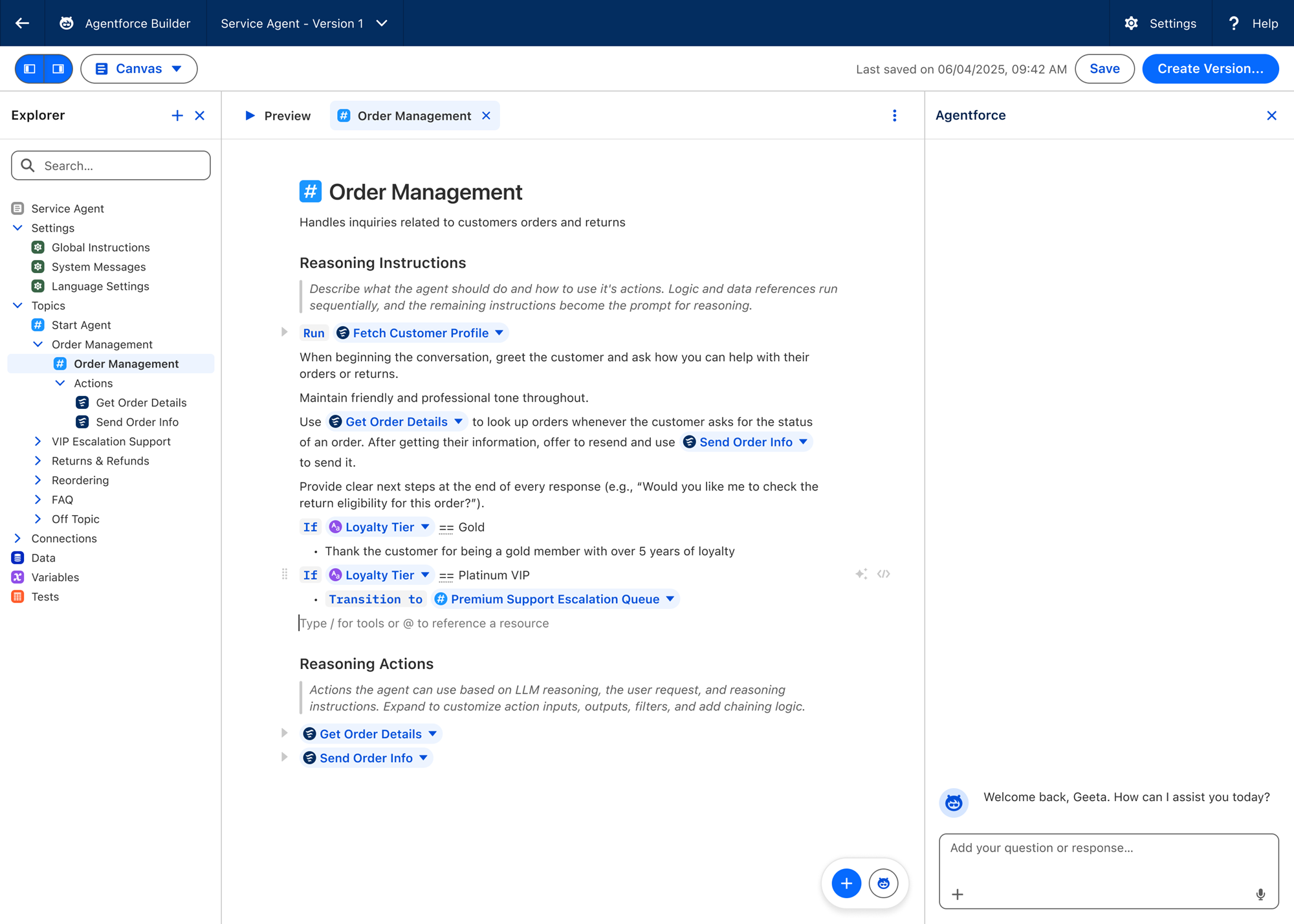Screen dimensions: 1294x924
Task: Open the Canvas view dropdown
Action: [138, 69]
